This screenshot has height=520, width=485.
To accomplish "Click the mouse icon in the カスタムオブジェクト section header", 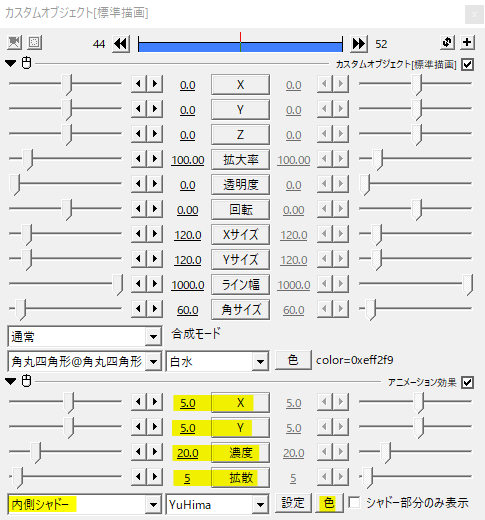I will [x=26, y=63].
